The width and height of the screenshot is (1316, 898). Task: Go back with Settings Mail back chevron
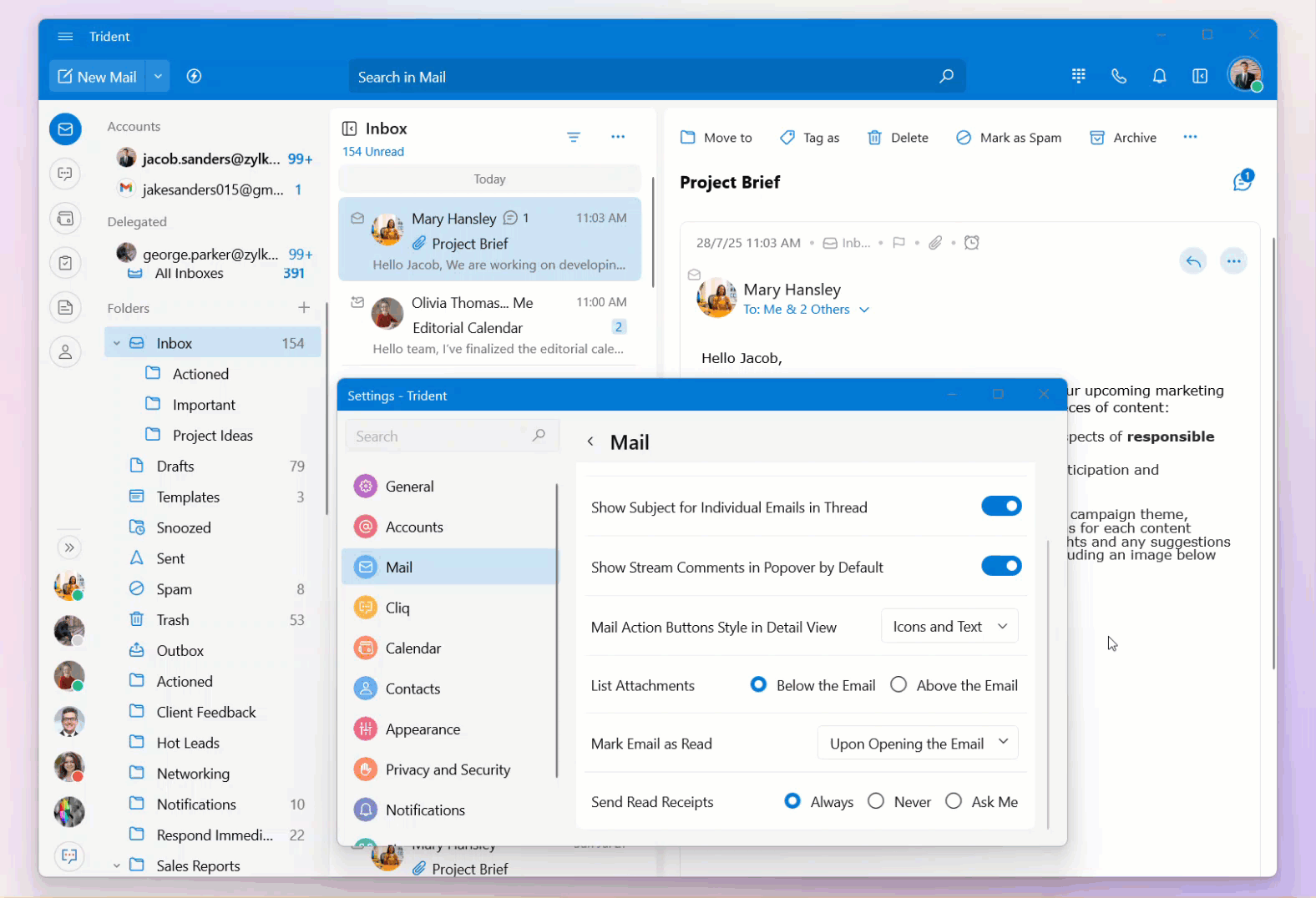(590, 441)
